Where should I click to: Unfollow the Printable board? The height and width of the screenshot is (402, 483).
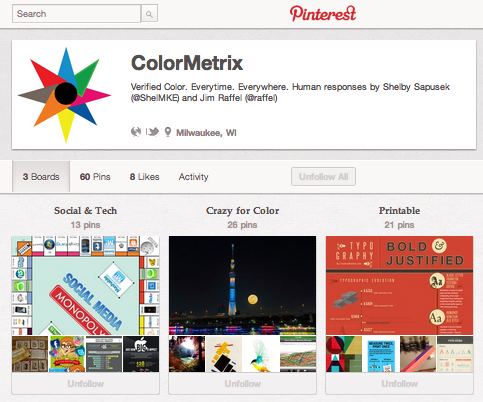(399, 384)
